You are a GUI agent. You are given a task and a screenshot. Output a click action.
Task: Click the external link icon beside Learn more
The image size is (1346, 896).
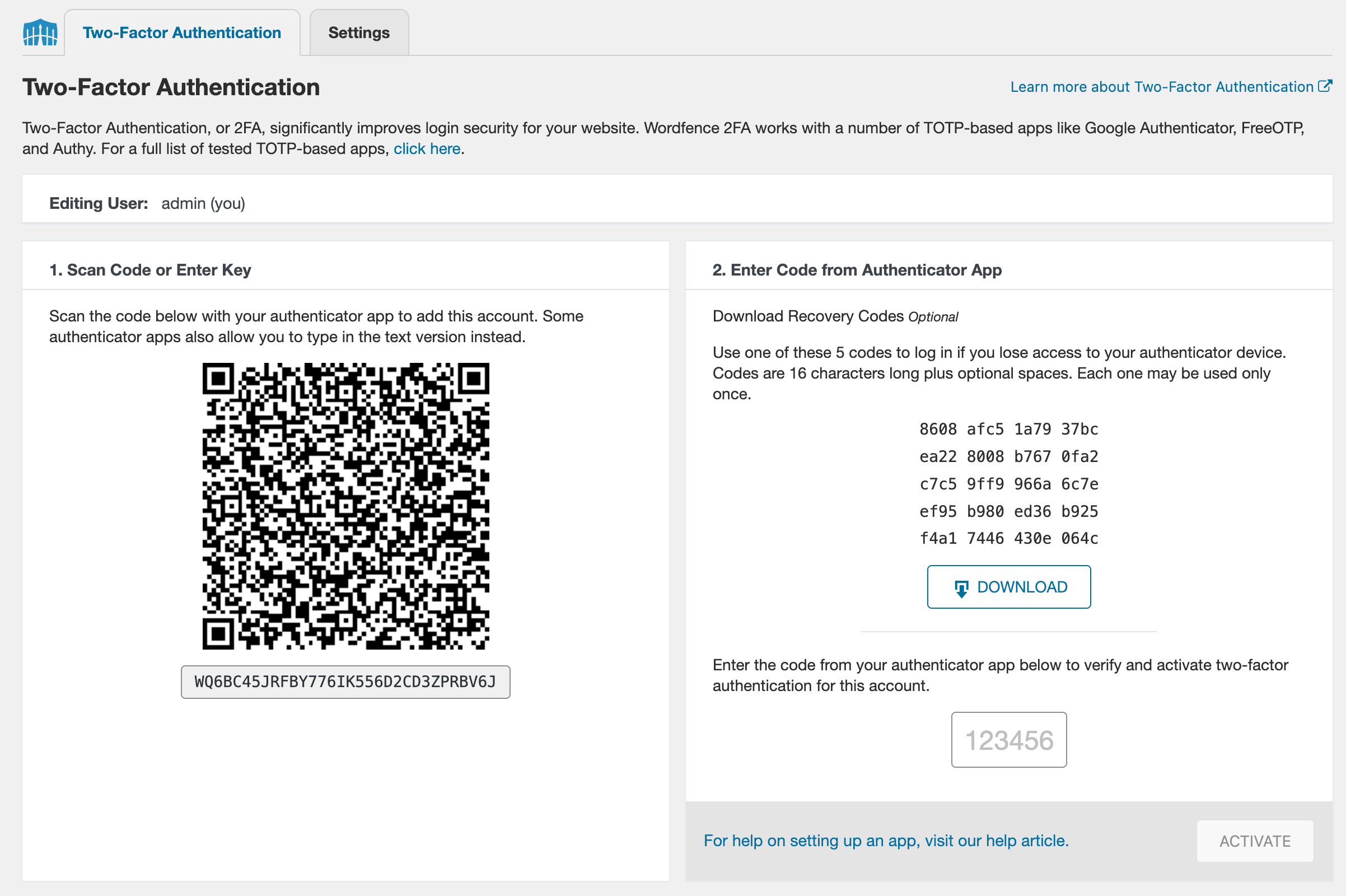point(1325,86)
